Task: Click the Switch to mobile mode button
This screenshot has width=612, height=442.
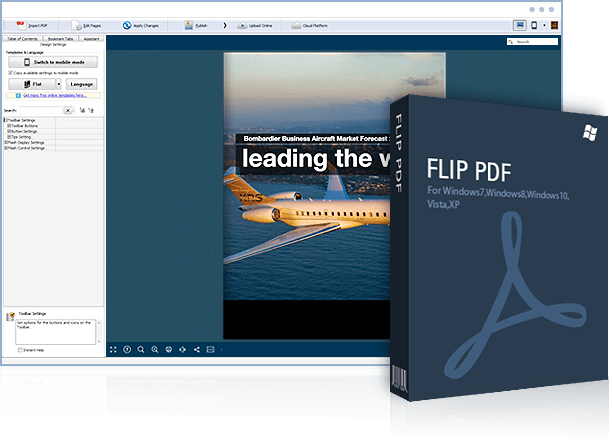Action: click(x=52, y=62)
